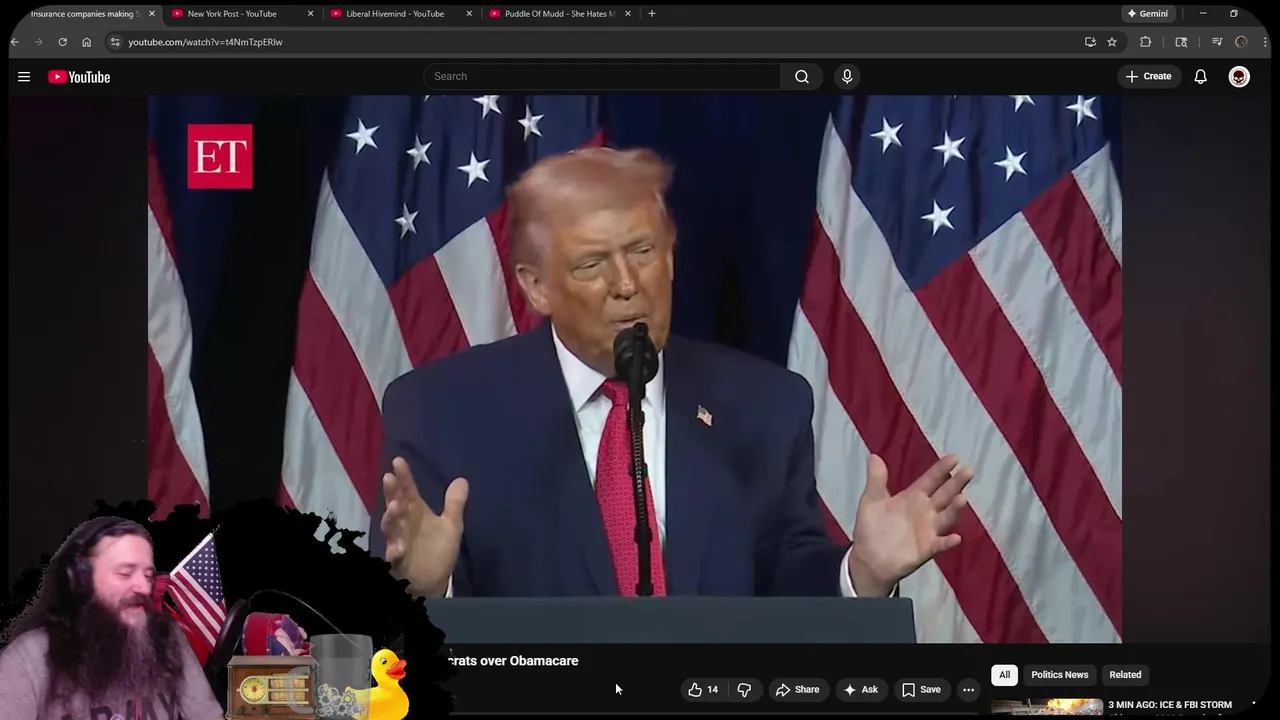Viewport: 1280px width, 720px height.
Task: Start voice search with the microphone
Action: point(847,76)
